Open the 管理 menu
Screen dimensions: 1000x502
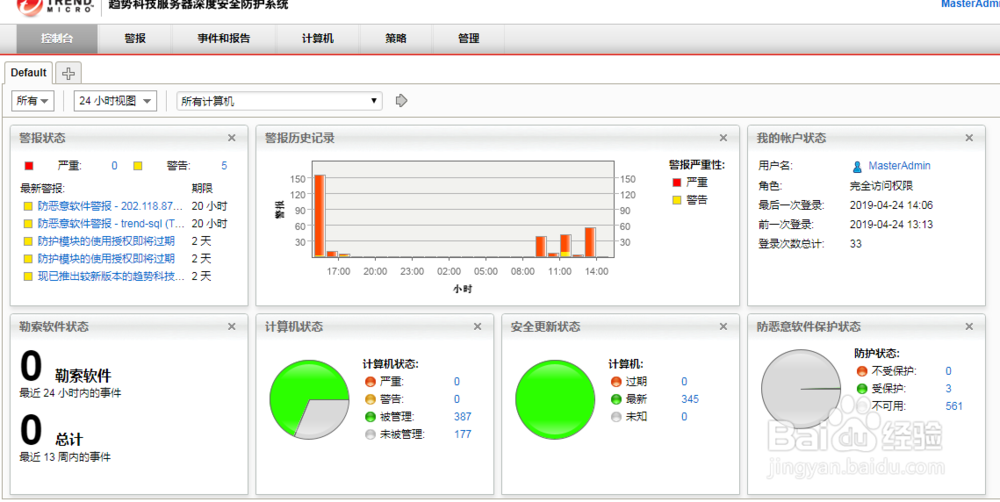coord(468,38)
